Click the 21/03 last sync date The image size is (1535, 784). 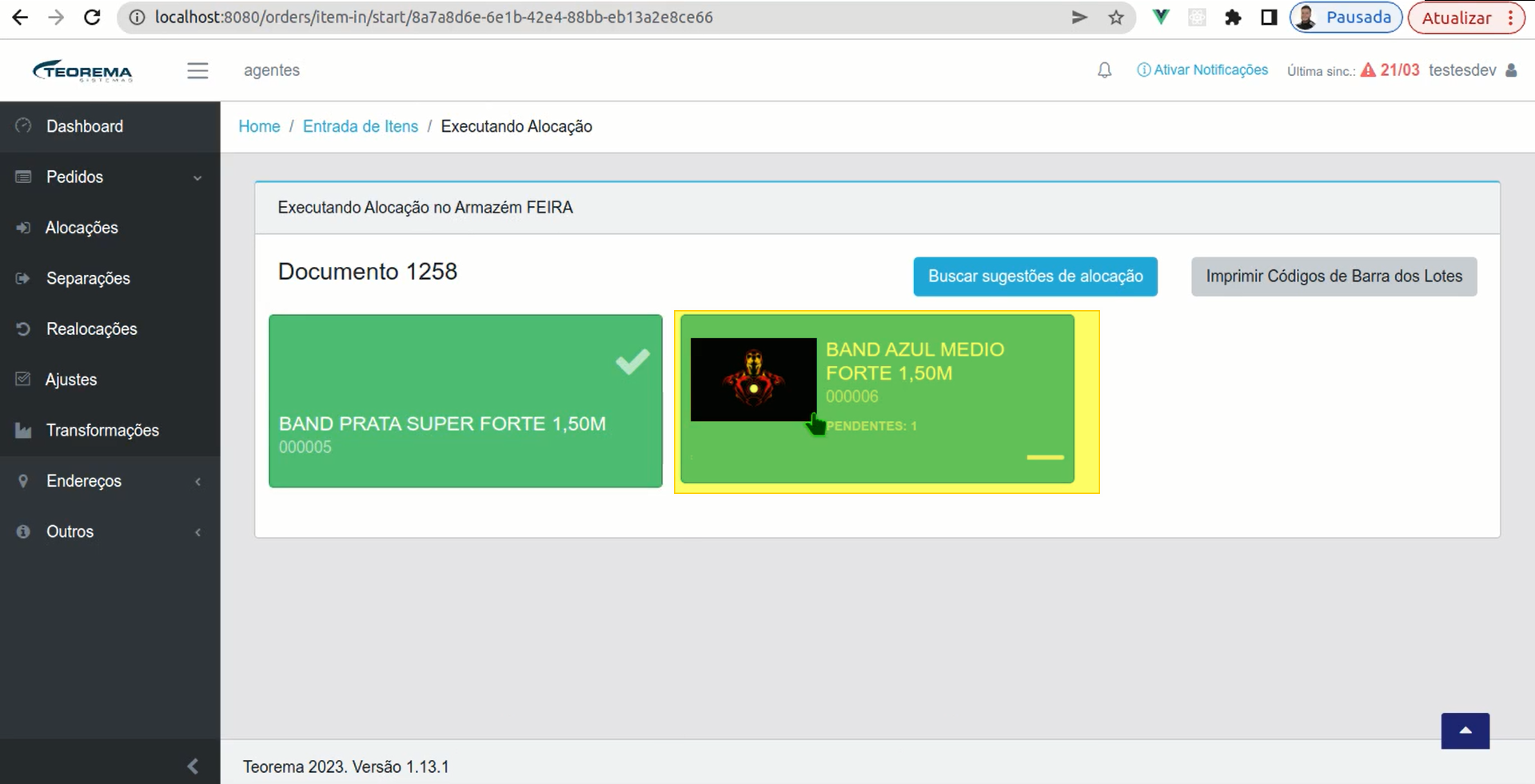[x=1400, y=70]
